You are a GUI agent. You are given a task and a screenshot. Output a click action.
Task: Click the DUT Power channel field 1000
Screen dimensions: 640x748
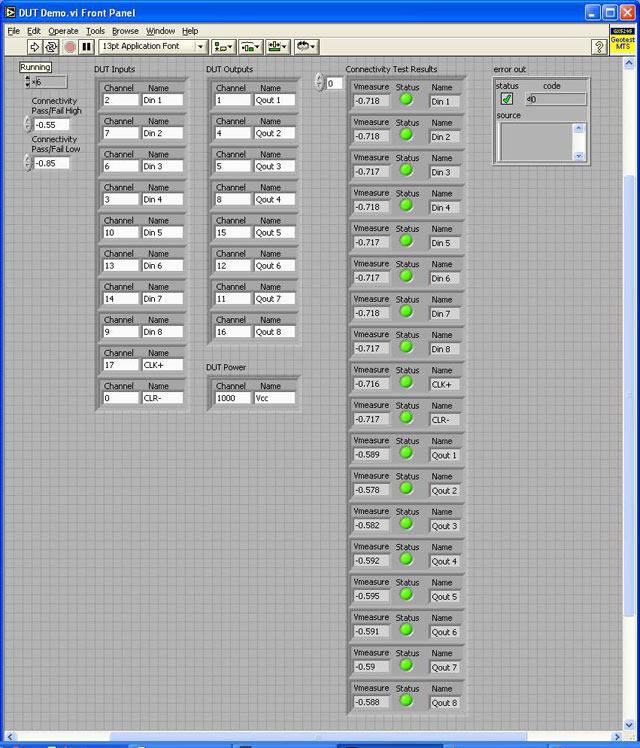[x=233, y=398]
